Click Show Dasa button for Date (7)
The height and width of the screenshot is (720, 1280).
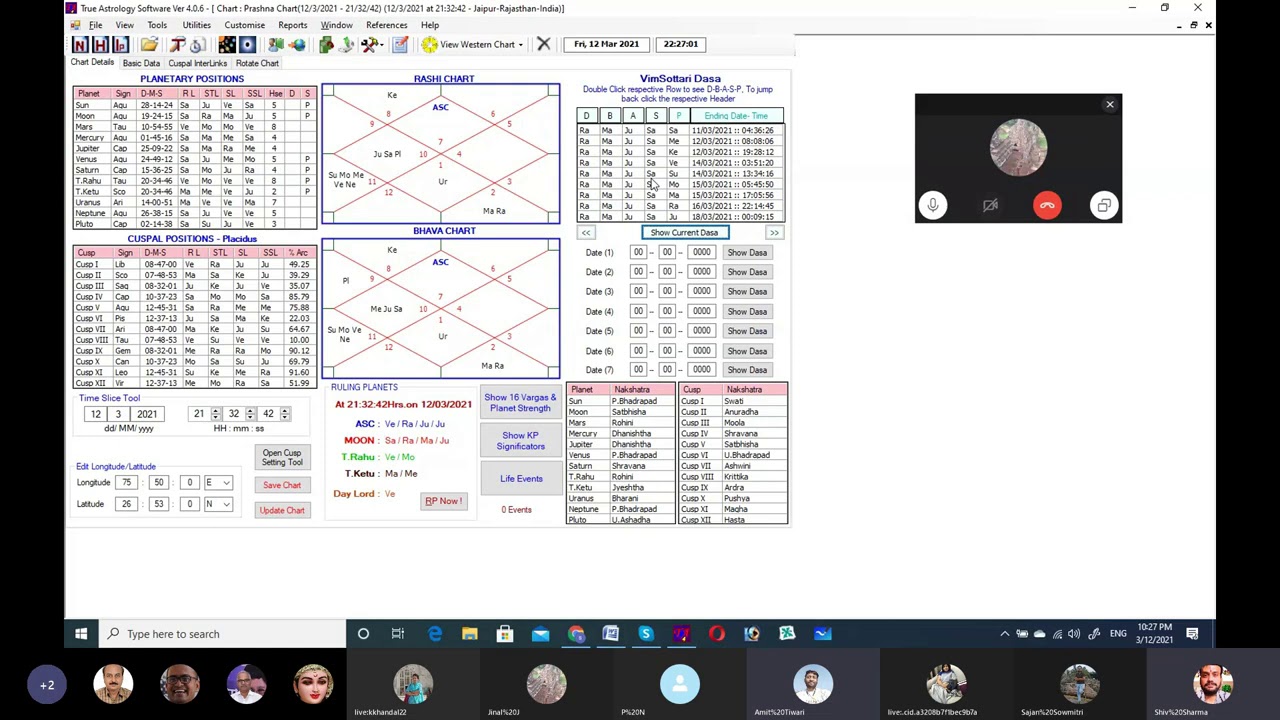(x=747, y=370)
